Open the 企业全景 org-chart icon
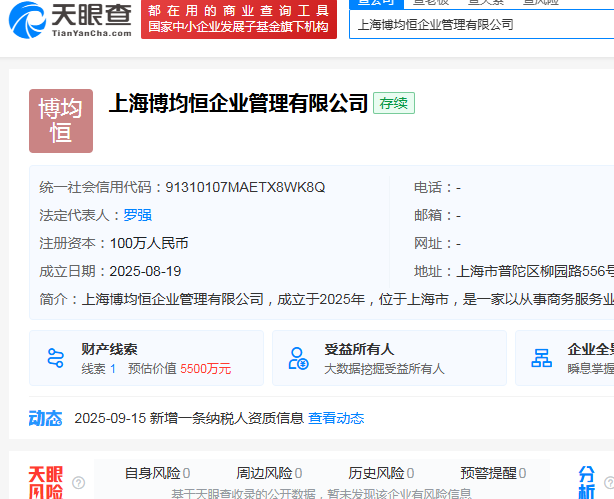 point(542,358)
